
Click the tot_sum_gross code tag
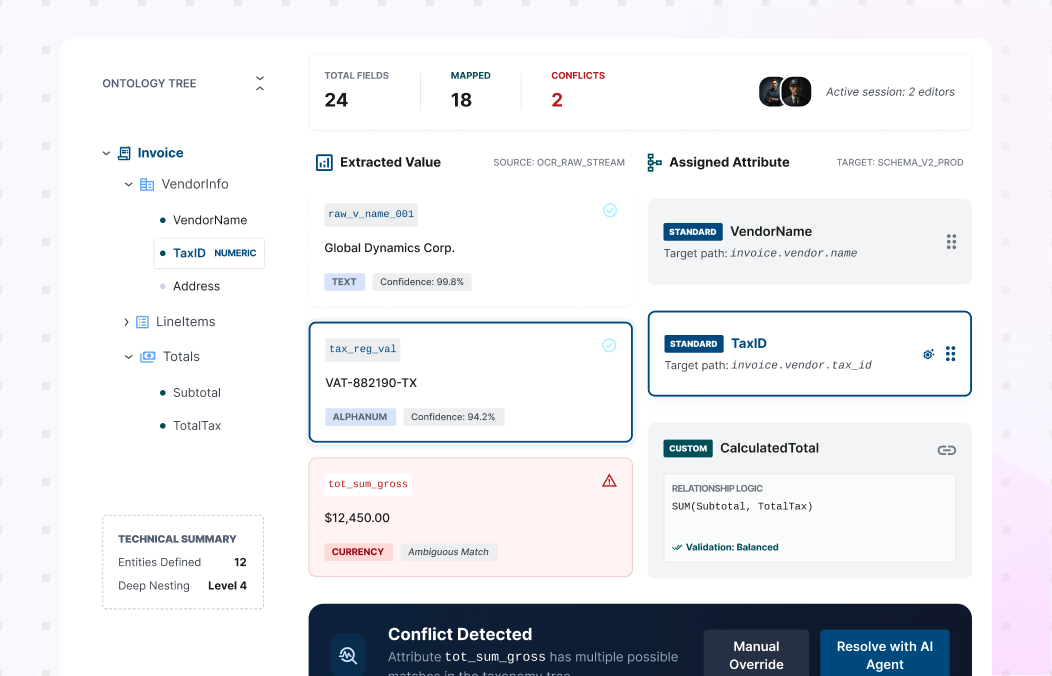point(368,484)
